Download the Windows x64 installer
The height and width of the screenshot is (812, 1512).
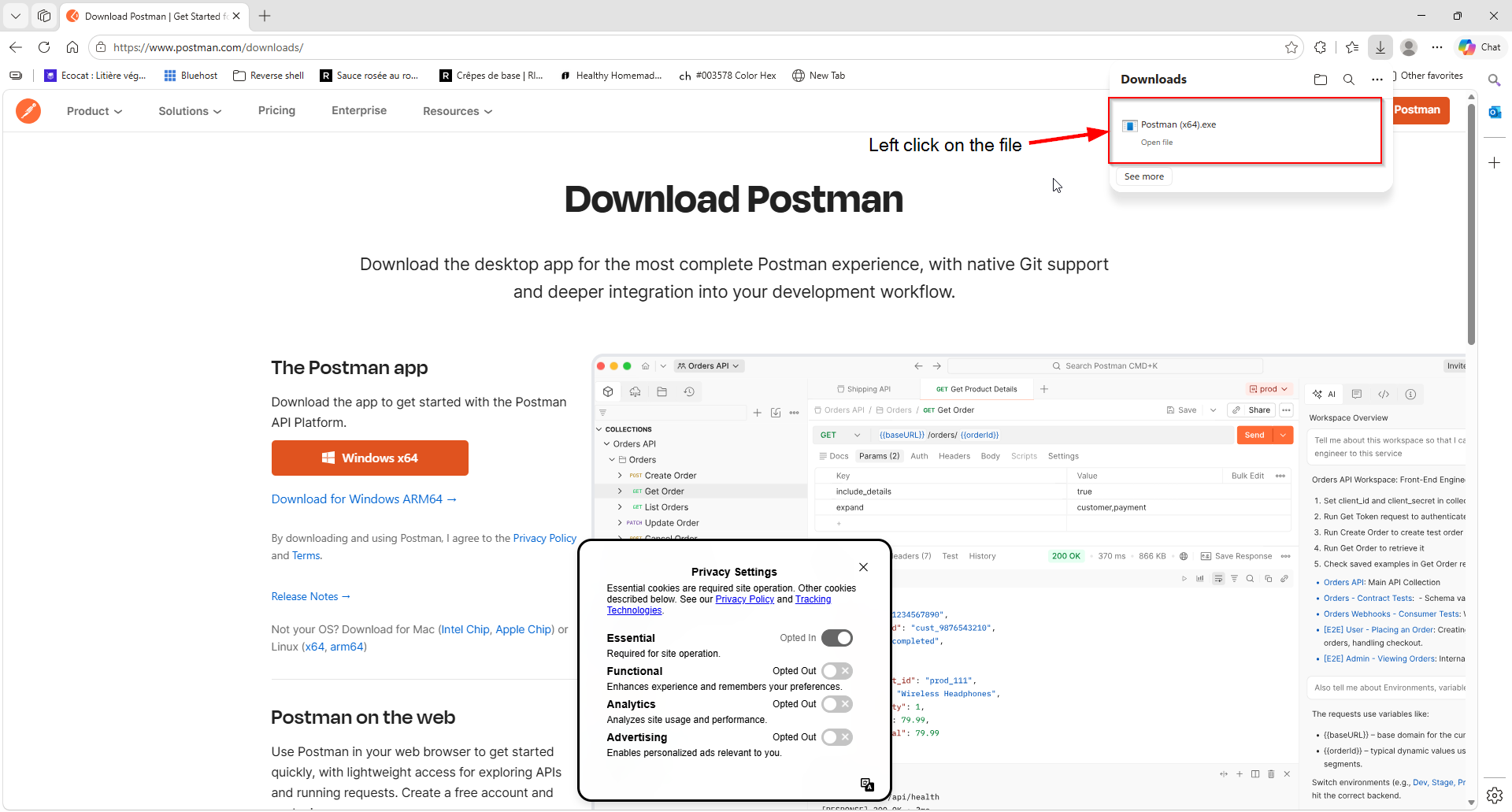coord(370,458)
